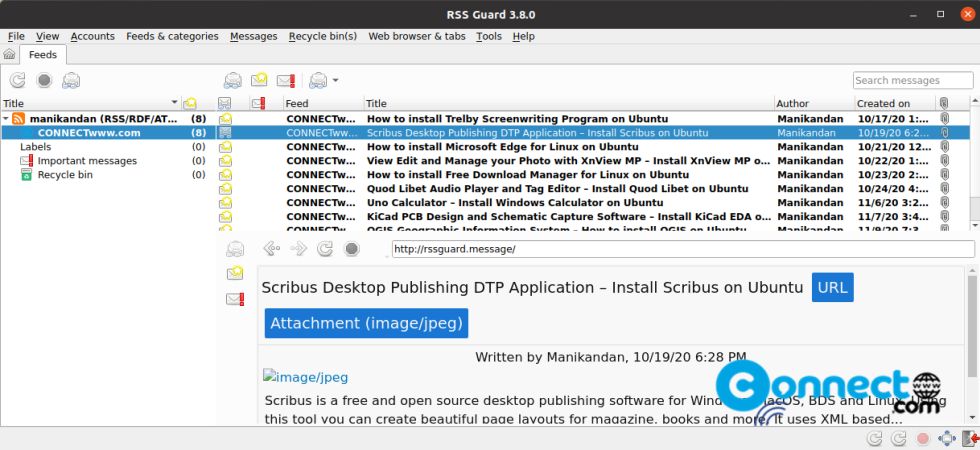Toggle read state of the XnView MP message
The image size is (980, 450).
pyautogui.click(x=225, y=161)
